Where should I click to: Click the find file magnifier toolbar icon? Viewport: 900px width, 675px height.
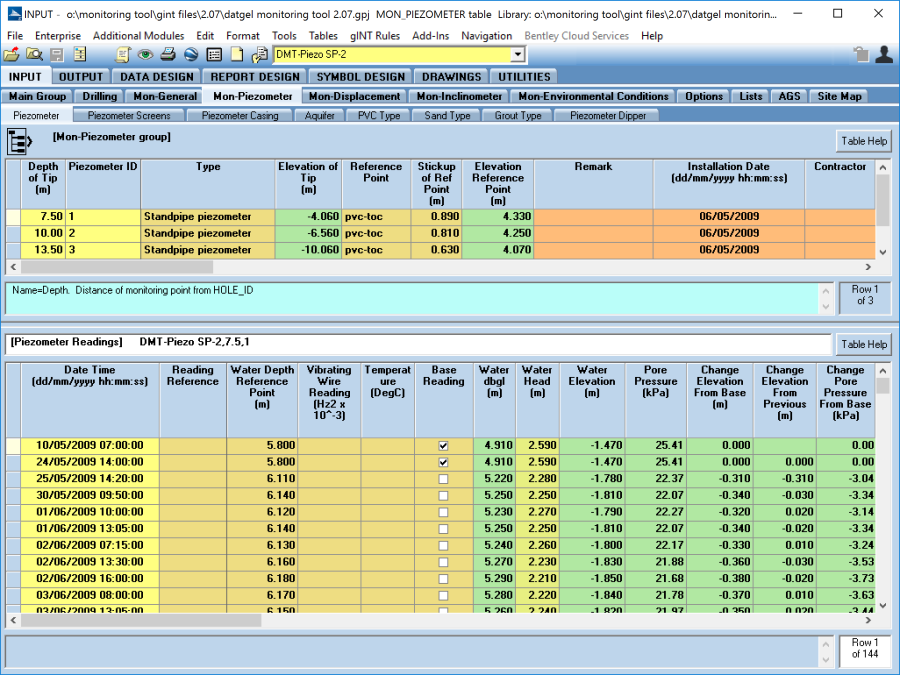tap(34, 55)
